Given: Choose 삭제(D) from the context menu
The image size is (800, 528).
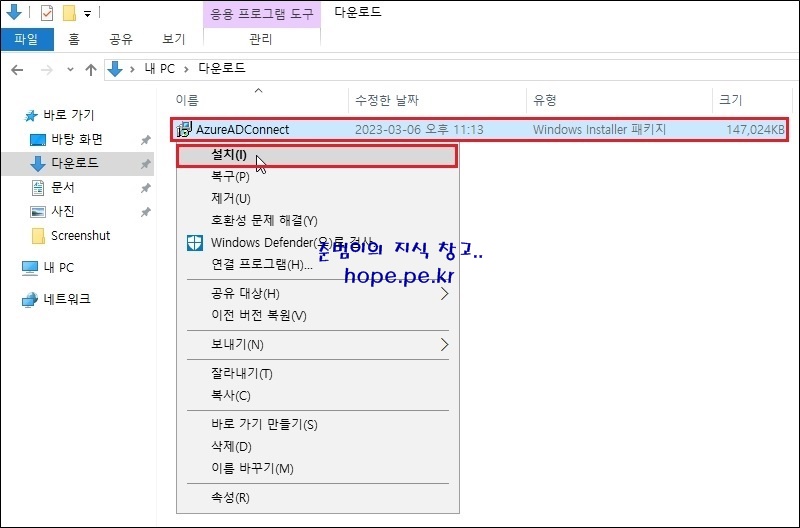Looking at the screenshot, I should coord(317,446).
